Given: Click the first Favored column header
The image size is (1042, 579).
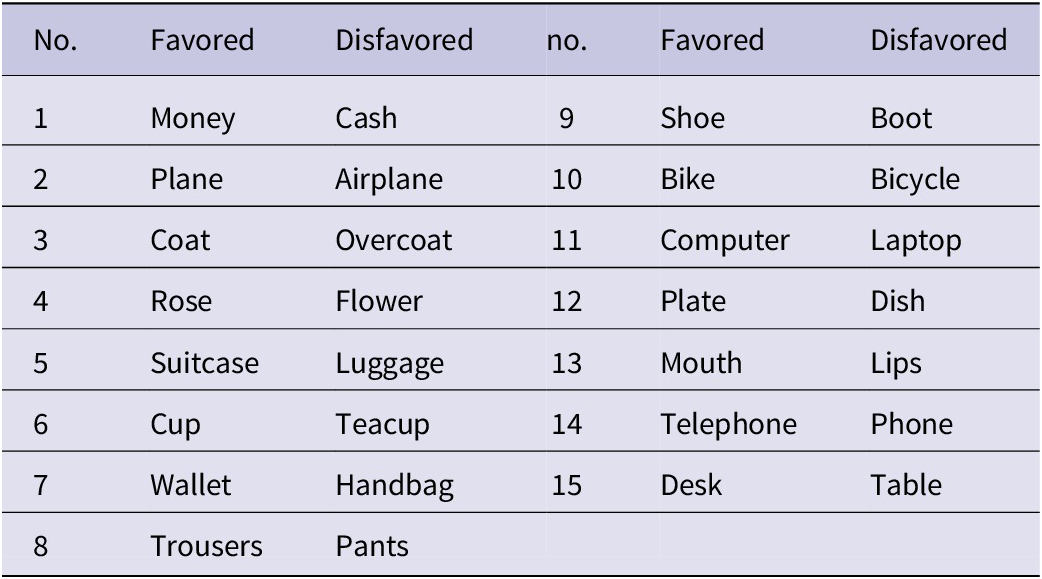Looking at the screenshot, I should pyautogui.click(x=202, y=41).
